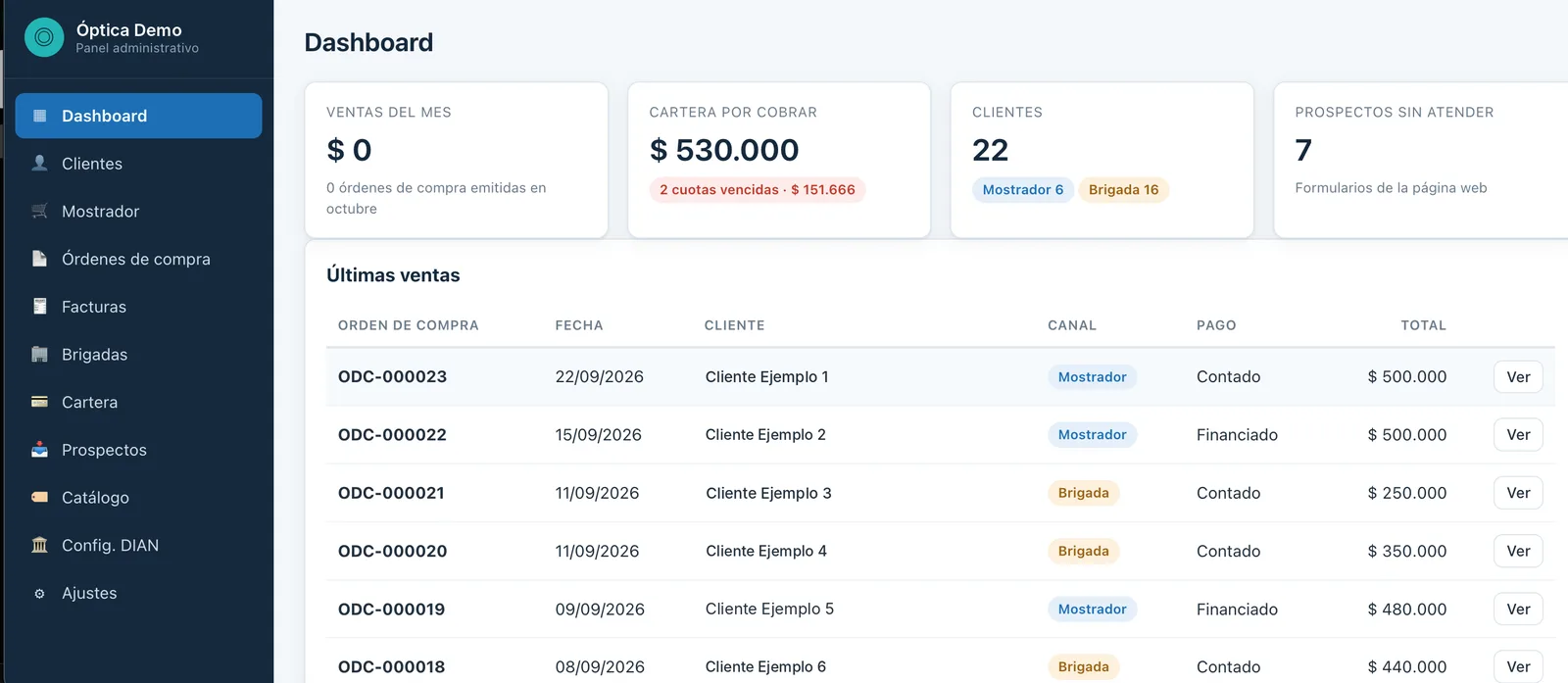Viewport: 1568px width, 683px height.
Task: Click Cliente Ejemplo 5 cell
Action: coord(769,609)
